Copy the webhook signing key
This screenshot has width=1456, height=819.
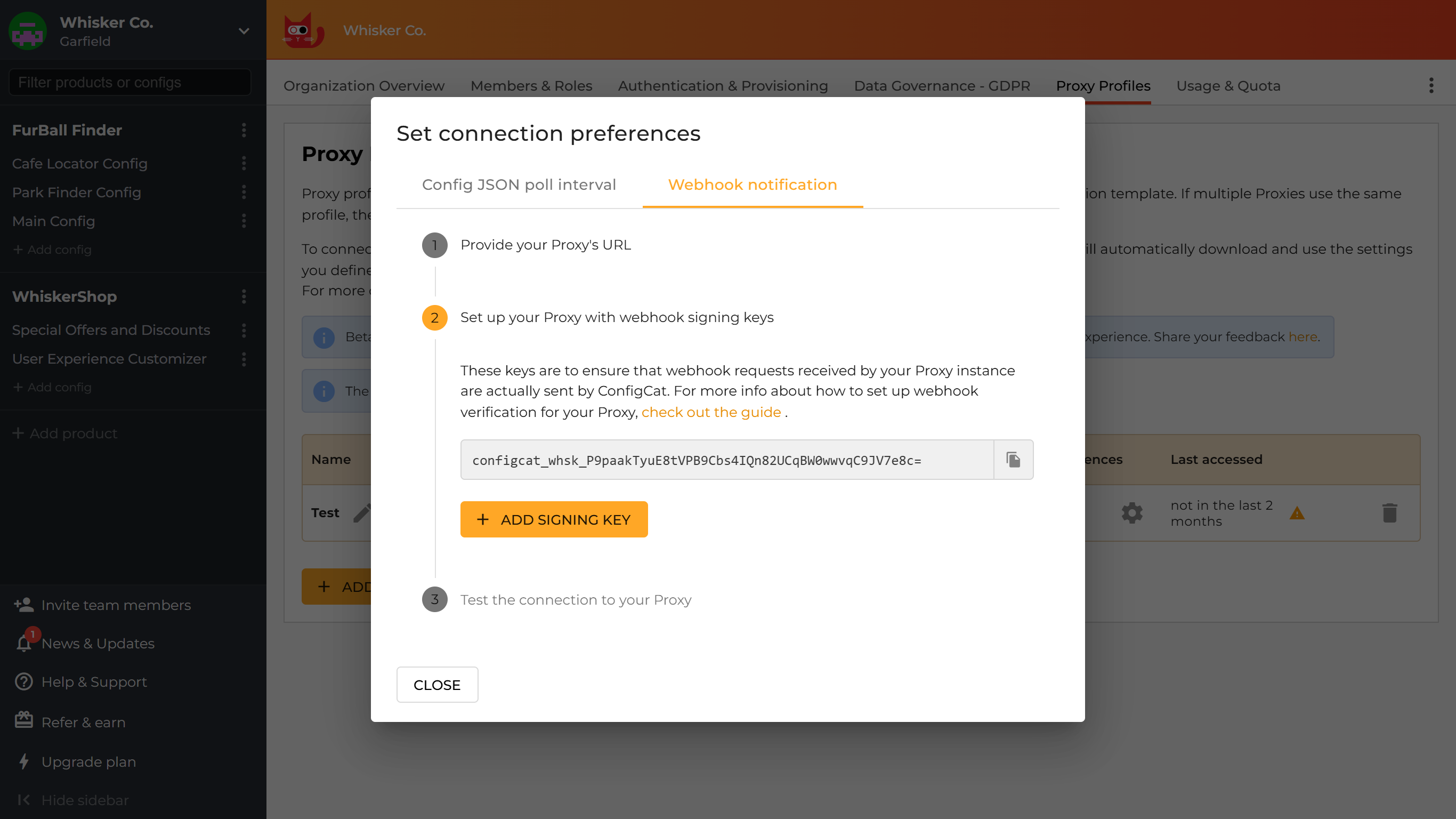[1013, 459]
